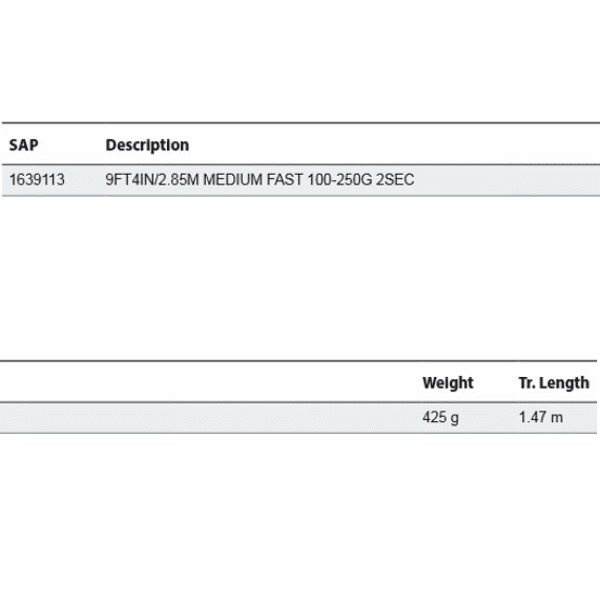600x600 pixels.
Task: Click the Weight column header
Action: [448, 383]
